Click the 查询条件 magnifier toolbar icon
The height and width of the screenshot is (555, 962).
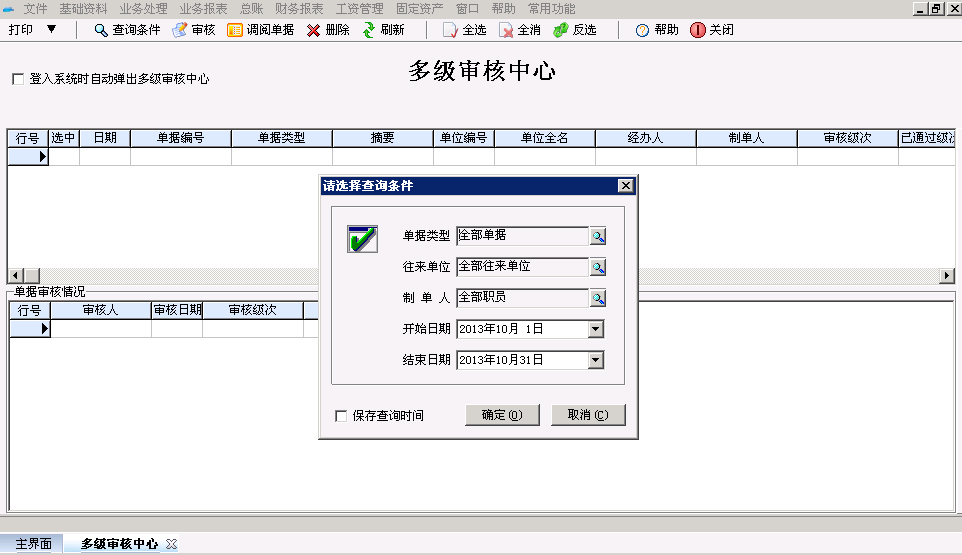(x=101, y=30)
